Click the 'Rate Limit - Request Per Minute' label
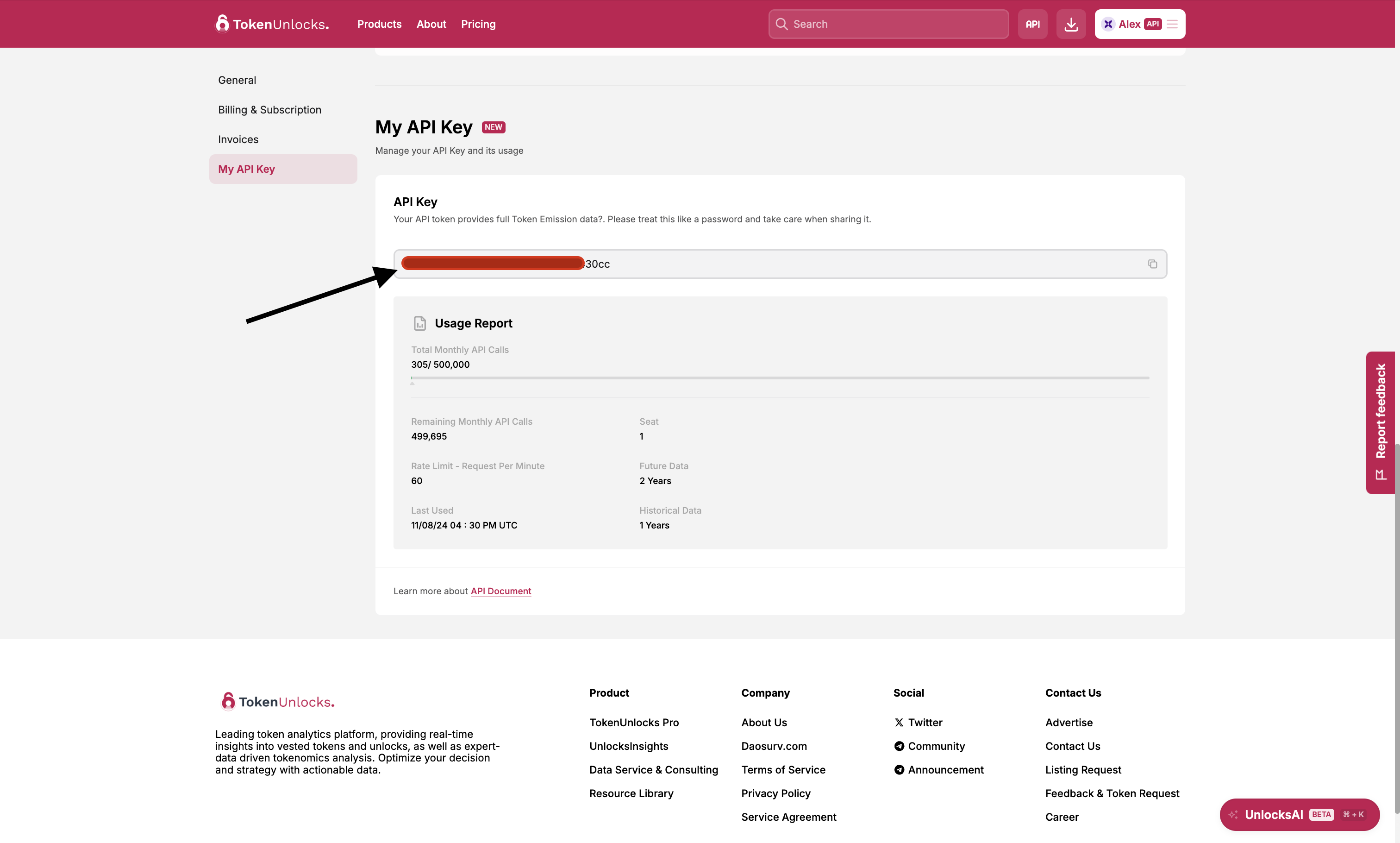The width and height of the screenshot is (1400, 843). point(477,466)
